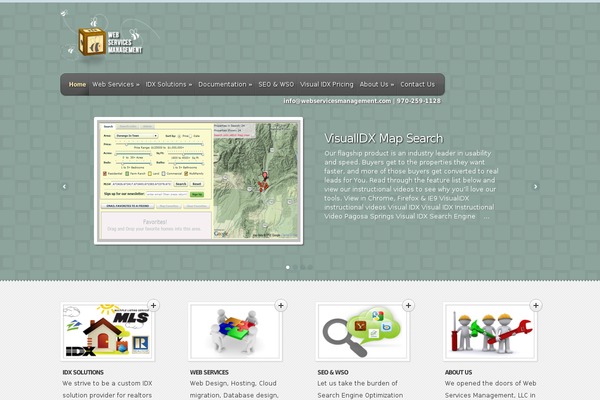Open the About Us workers thumbnail
This screenshot has height=400, width=600.
click(x=490, y=331)
